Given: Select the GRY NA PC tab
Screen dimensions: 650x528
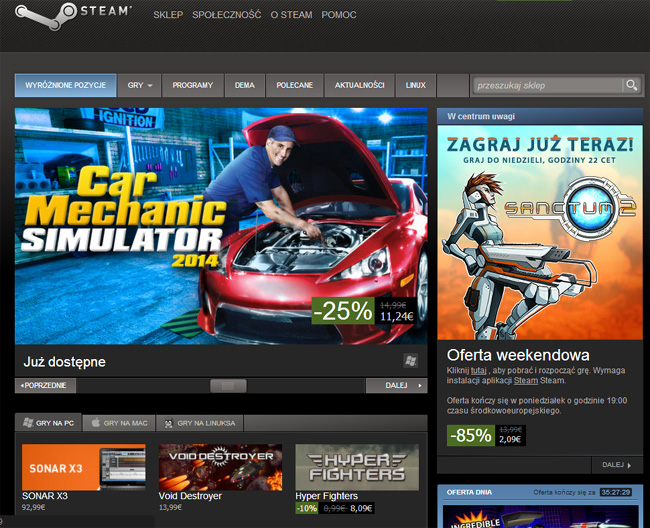Looking at the screenshot, I should click(49, 423).
